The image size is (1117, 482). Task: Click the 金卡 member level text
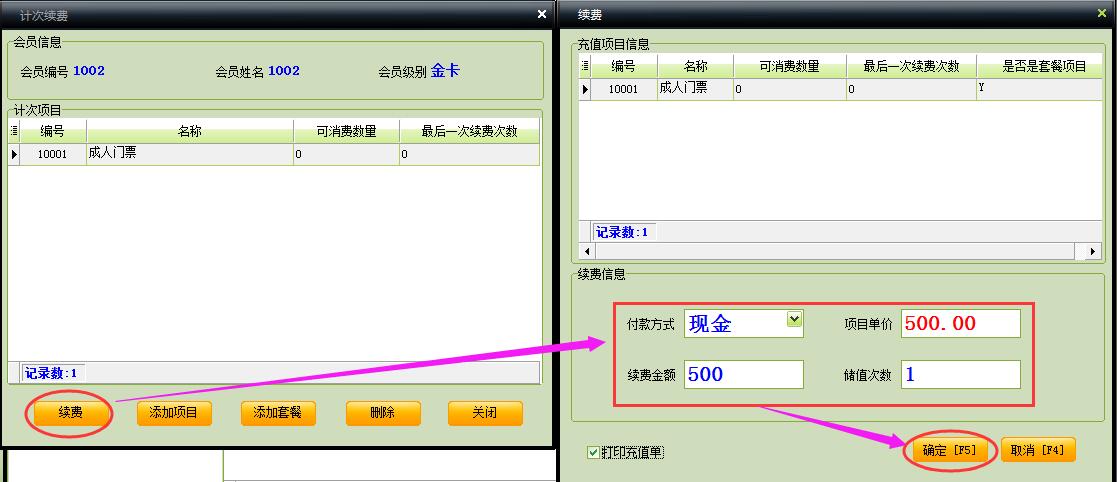[445, 70]
